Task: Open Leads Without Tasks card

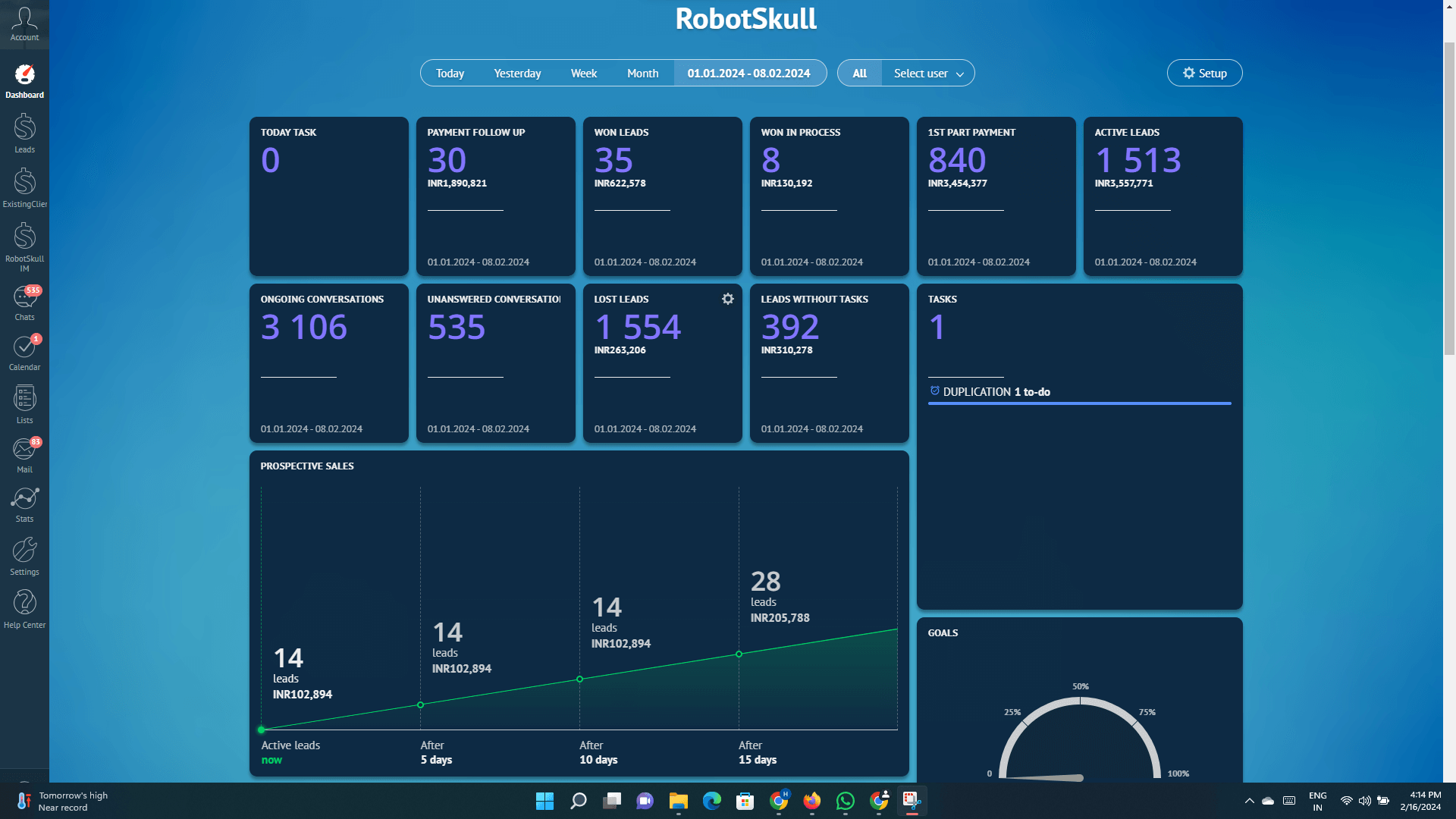Action: pyautogui.click(x=830, y=362)
